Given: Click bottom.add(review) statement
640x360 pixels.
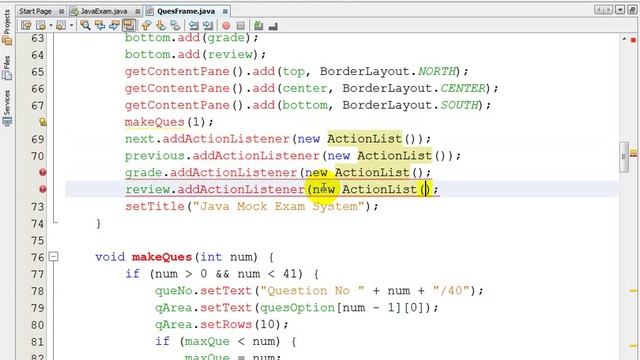Looking at the screenshot, I should (x=195, y=54).
